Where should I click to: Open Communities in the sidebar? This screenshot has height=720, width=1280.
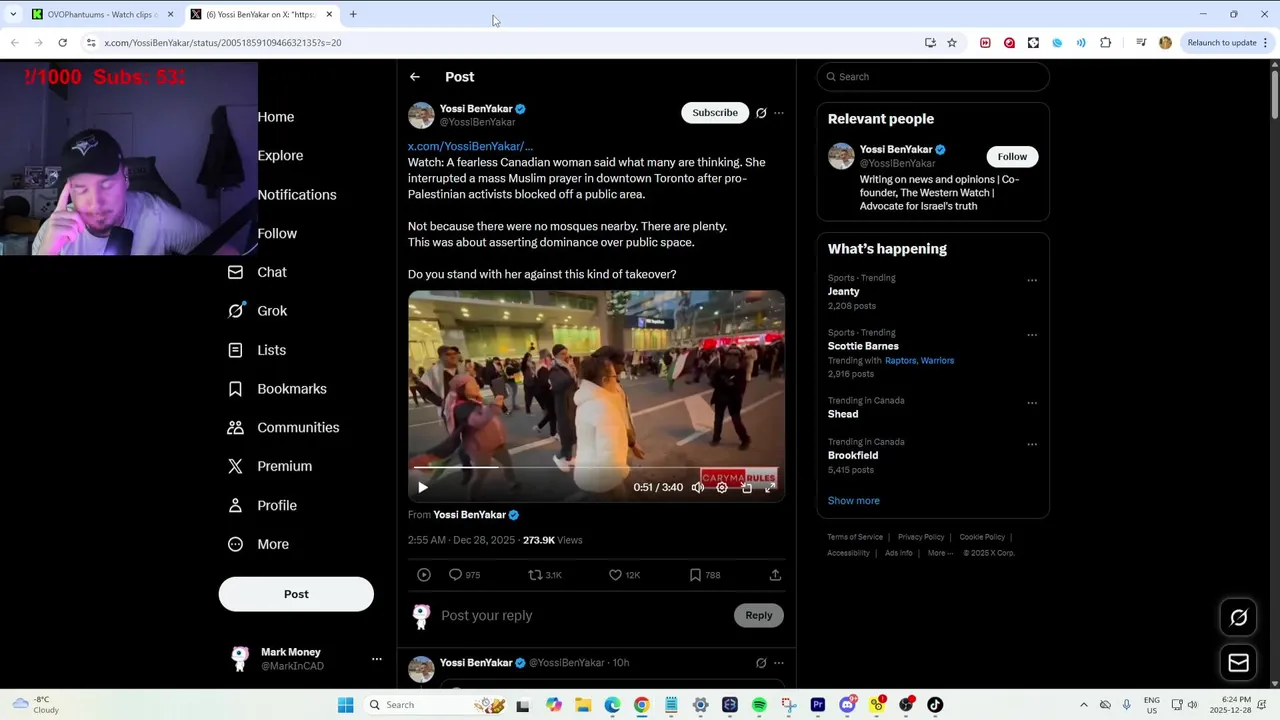[283, 427]
